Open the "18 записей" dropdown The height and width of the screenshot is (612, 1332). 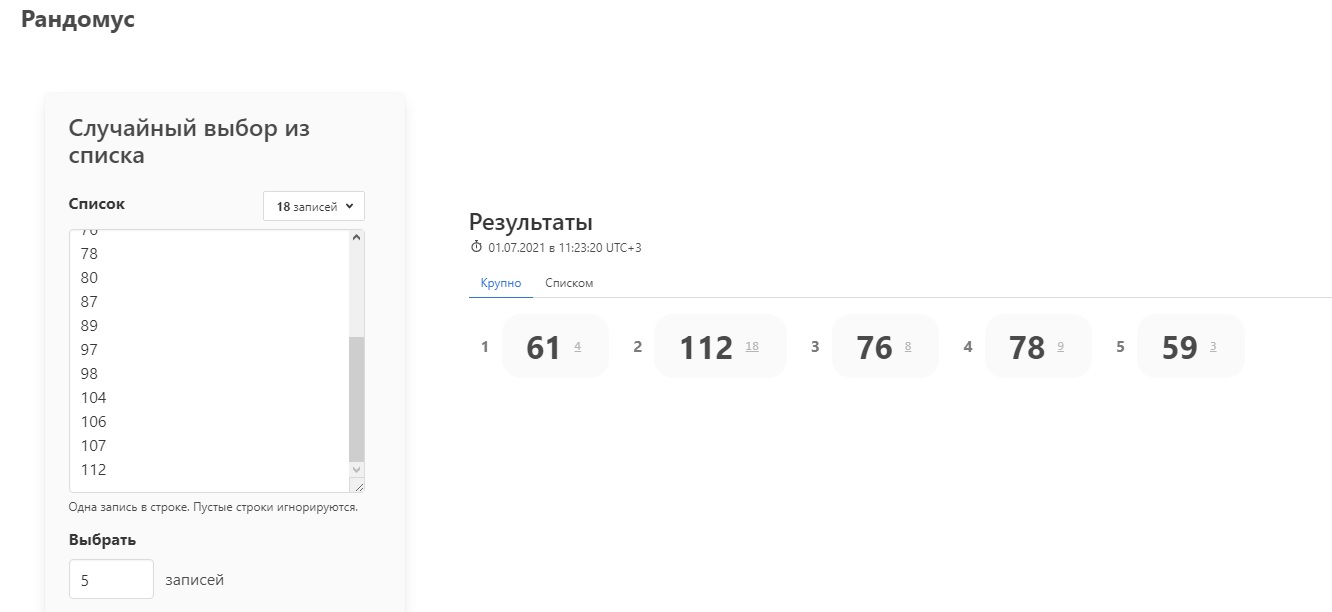(314, 206)
